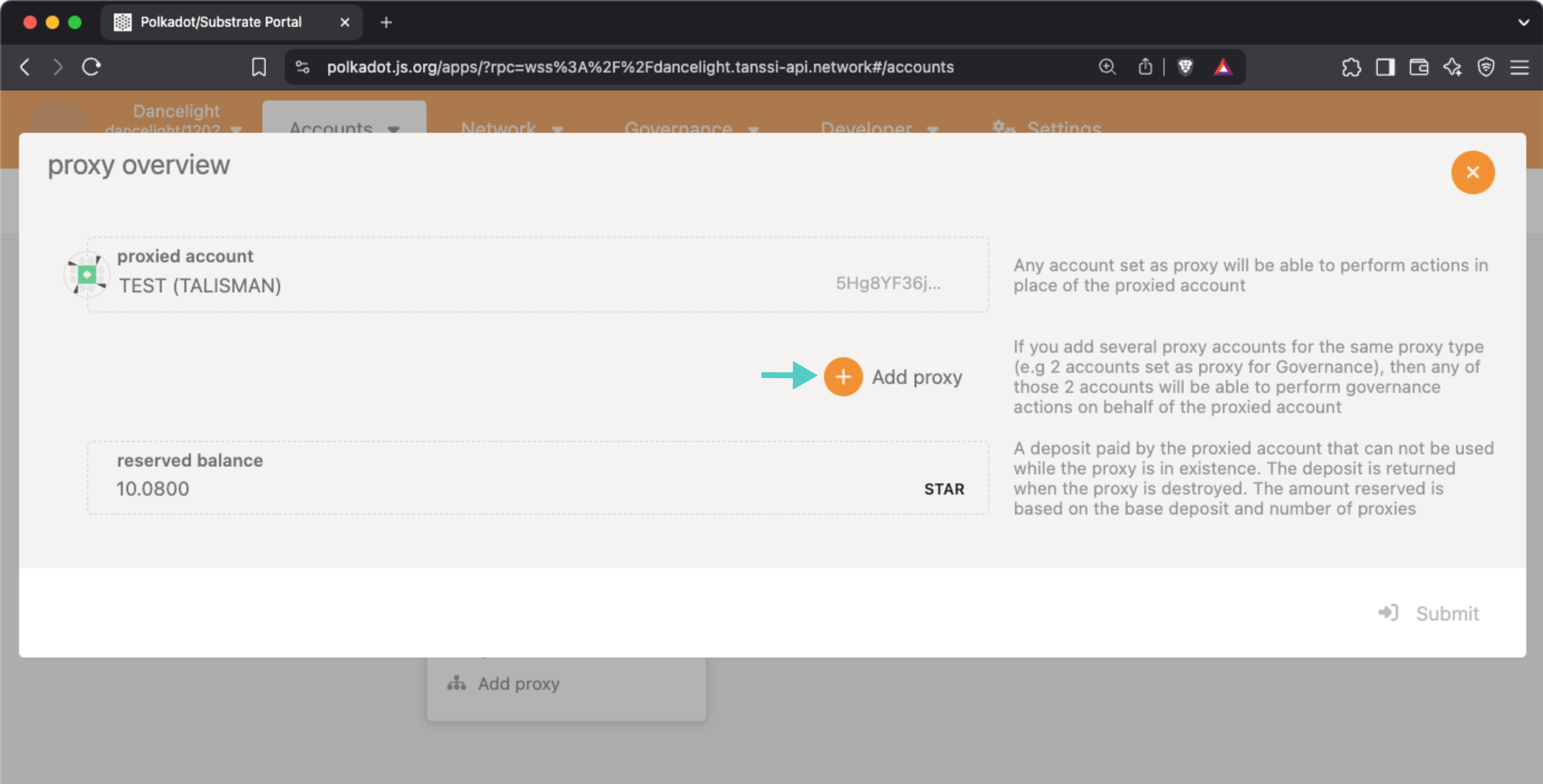
Task: Close the proxy overview dialog
Action: [1472, 173]
